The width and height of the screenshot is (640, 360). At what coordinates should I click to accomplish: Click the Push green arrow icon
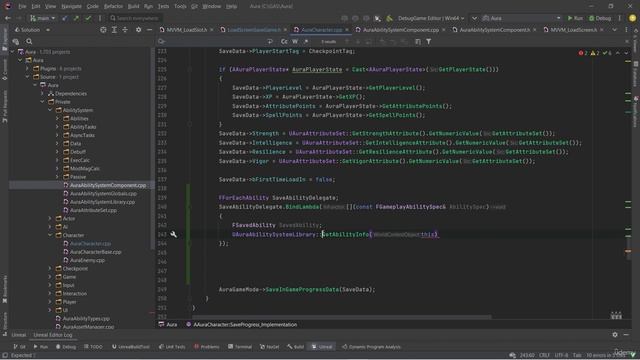point(76,18)
